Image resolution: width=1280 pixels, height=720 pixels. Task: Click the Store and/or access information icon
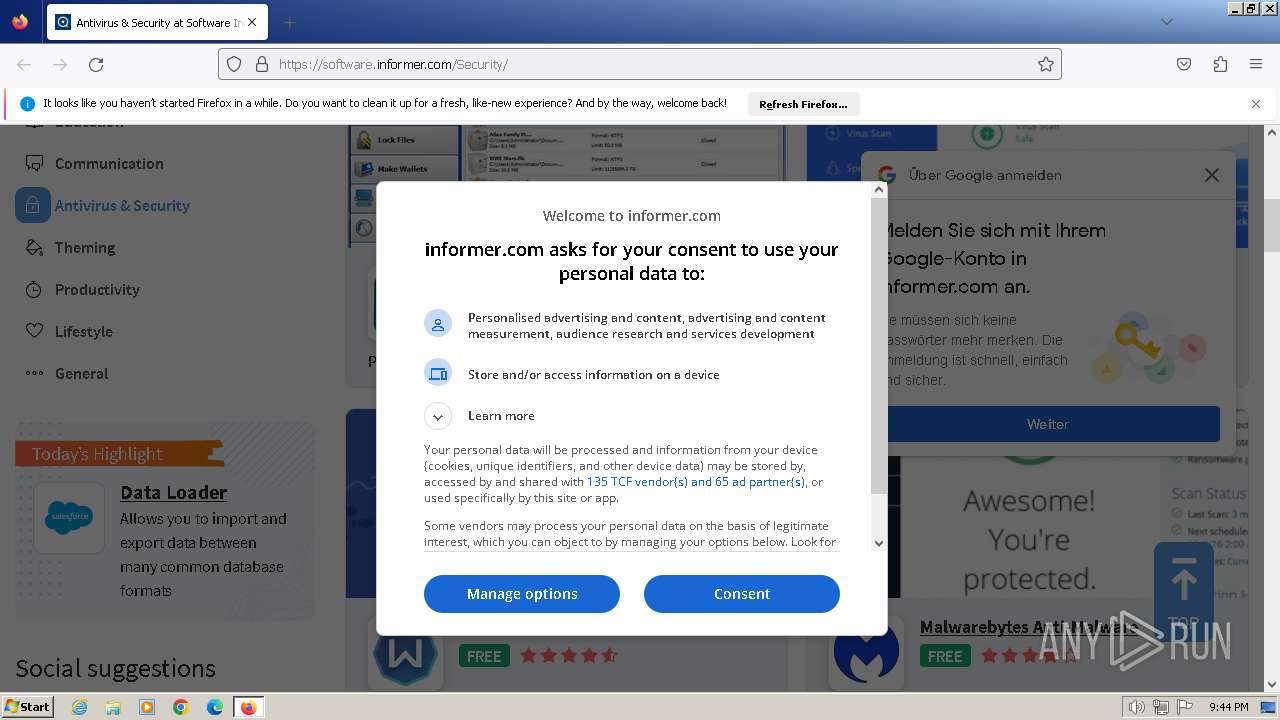point(438,374)
